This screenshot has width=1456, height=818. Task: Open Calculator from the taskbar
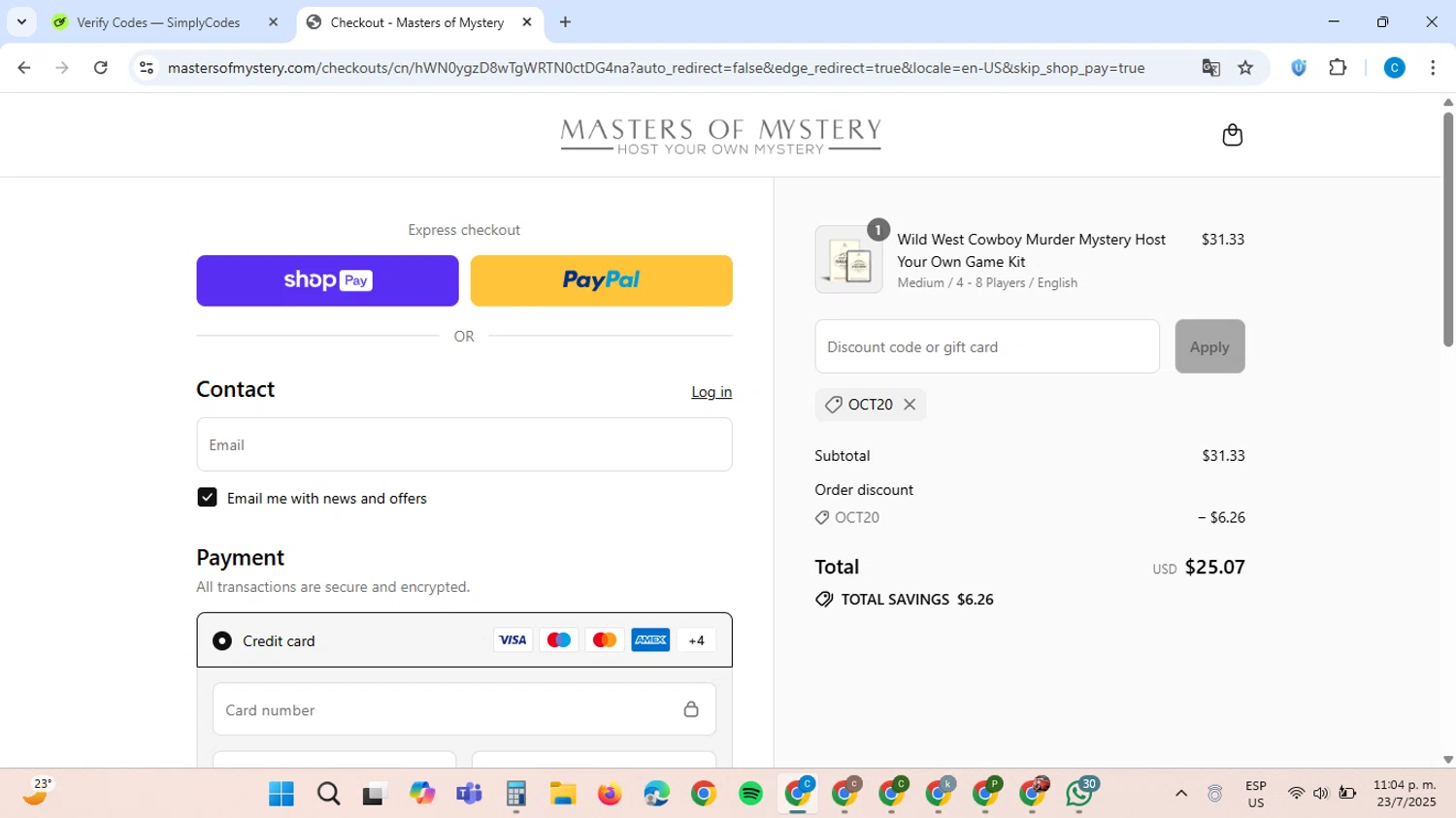tap(515, 794)
